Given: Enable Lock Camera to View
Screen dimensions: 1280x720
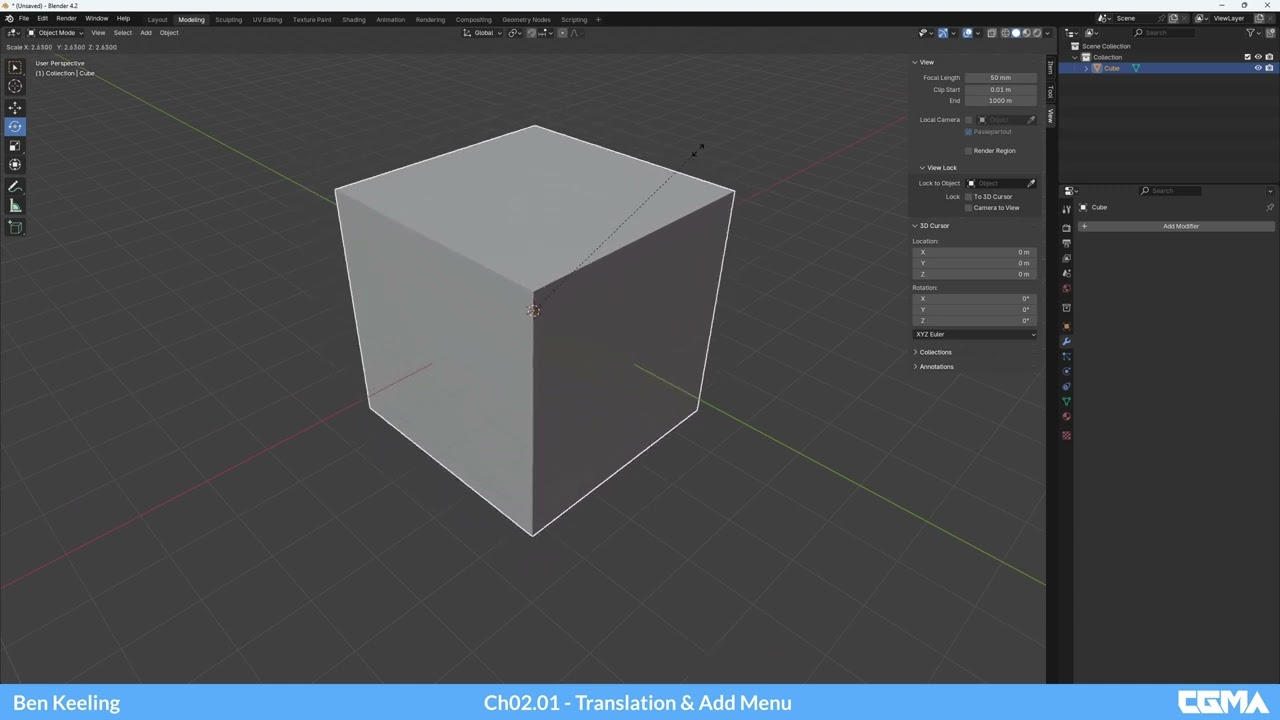Looking at the screenshot, I should click(968, 208).
